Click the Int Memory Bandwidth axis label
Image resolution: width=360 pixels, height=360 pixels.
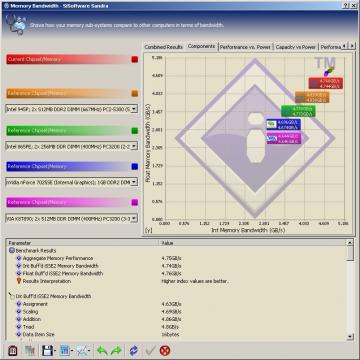click(248, 230)
